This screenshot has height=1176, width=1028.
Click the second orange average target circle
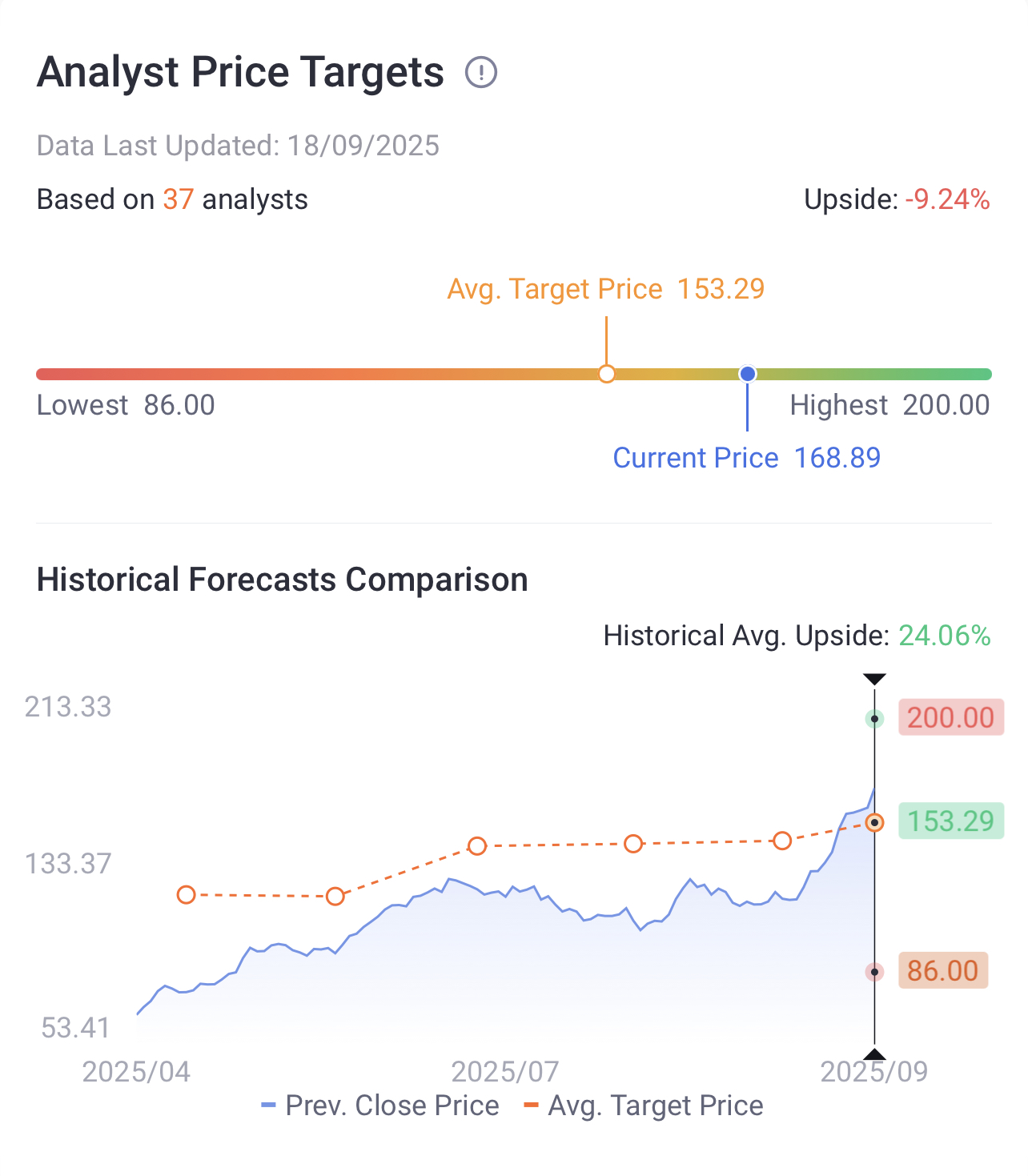coord(335,896)
